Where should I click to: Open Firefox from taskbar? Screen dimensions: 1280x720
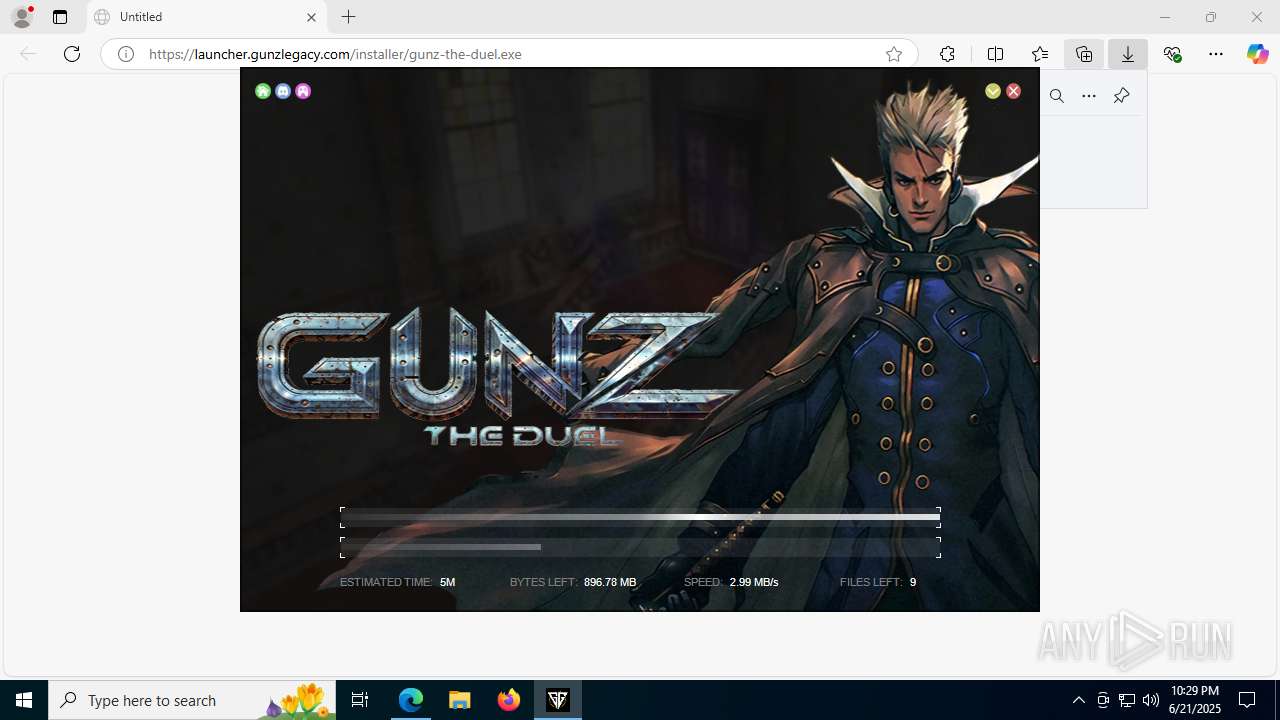coord(509,700)
